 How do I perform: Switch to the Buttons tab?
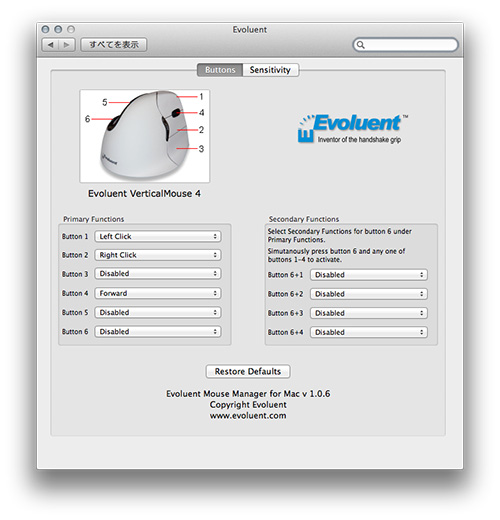220,70
